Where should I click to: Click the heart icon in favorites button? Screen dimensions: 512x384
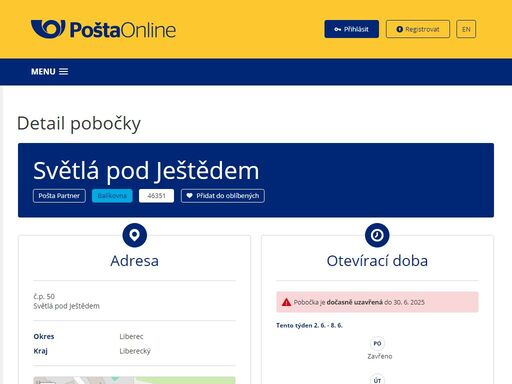189,196
